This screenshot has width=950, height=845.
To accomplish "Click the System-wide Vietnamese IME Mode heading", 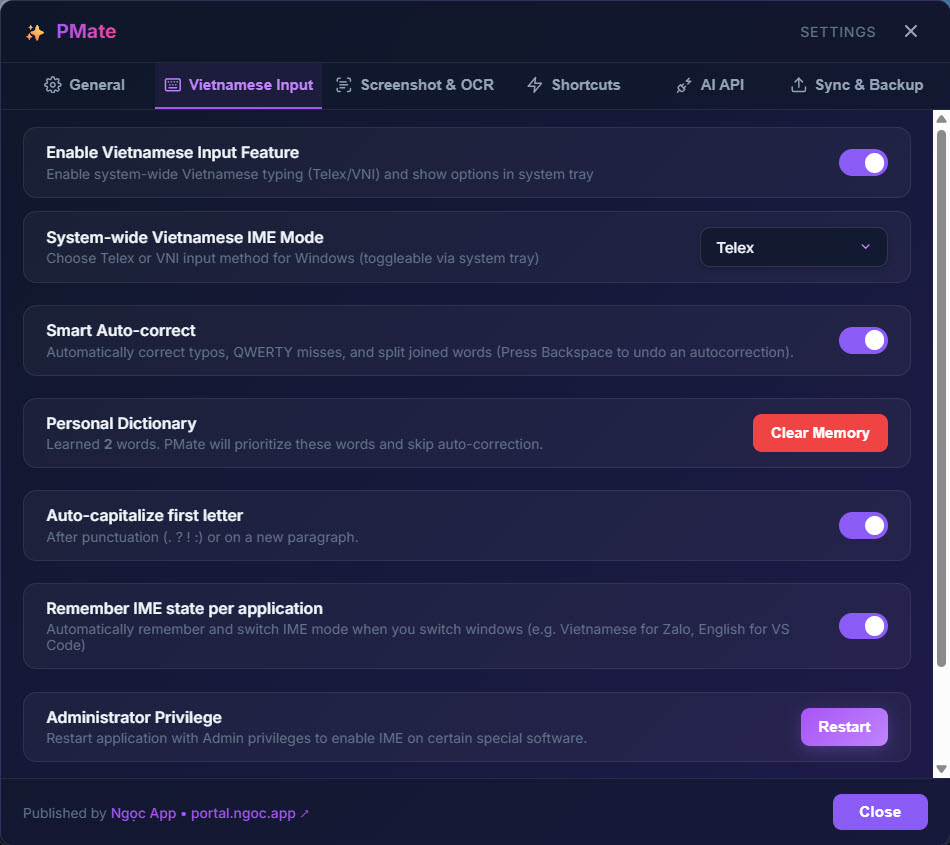I will (x=185, y=237).
